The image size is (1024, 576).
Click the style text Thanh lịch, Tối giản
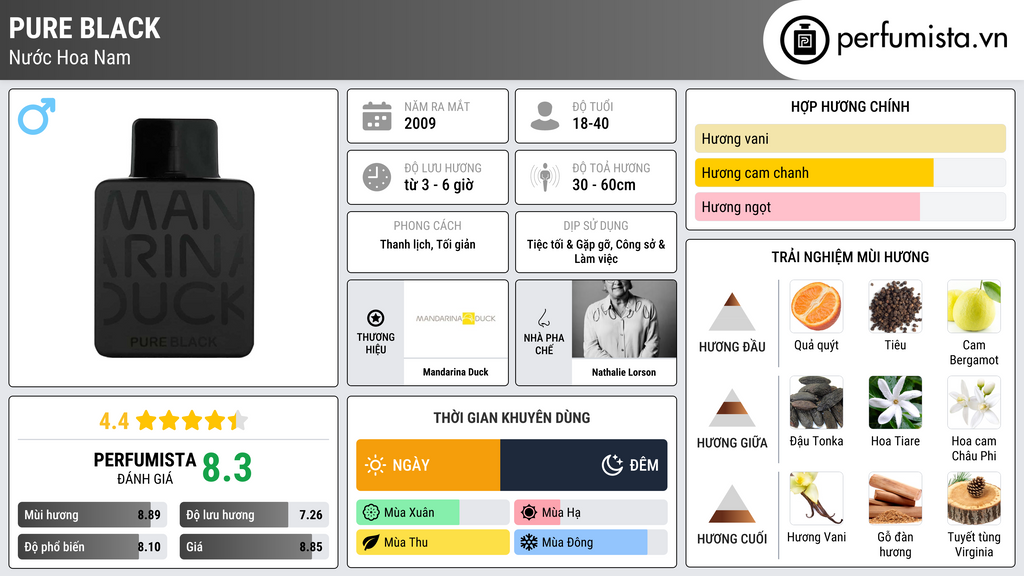click(428, 245)
